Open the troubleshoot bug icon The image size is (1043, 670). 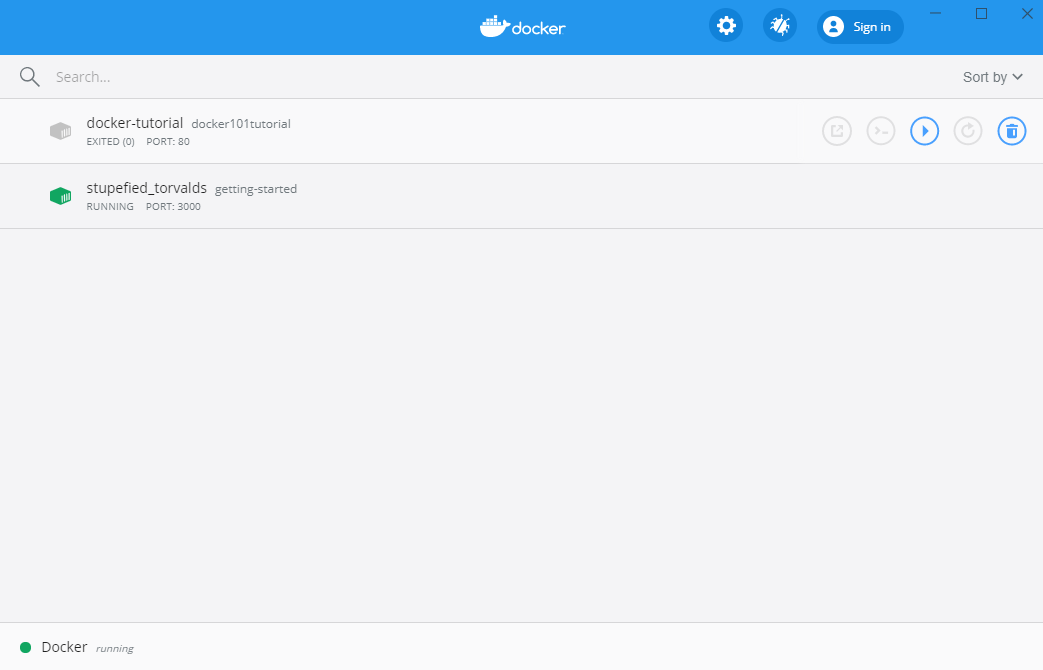tap(780, 26)
